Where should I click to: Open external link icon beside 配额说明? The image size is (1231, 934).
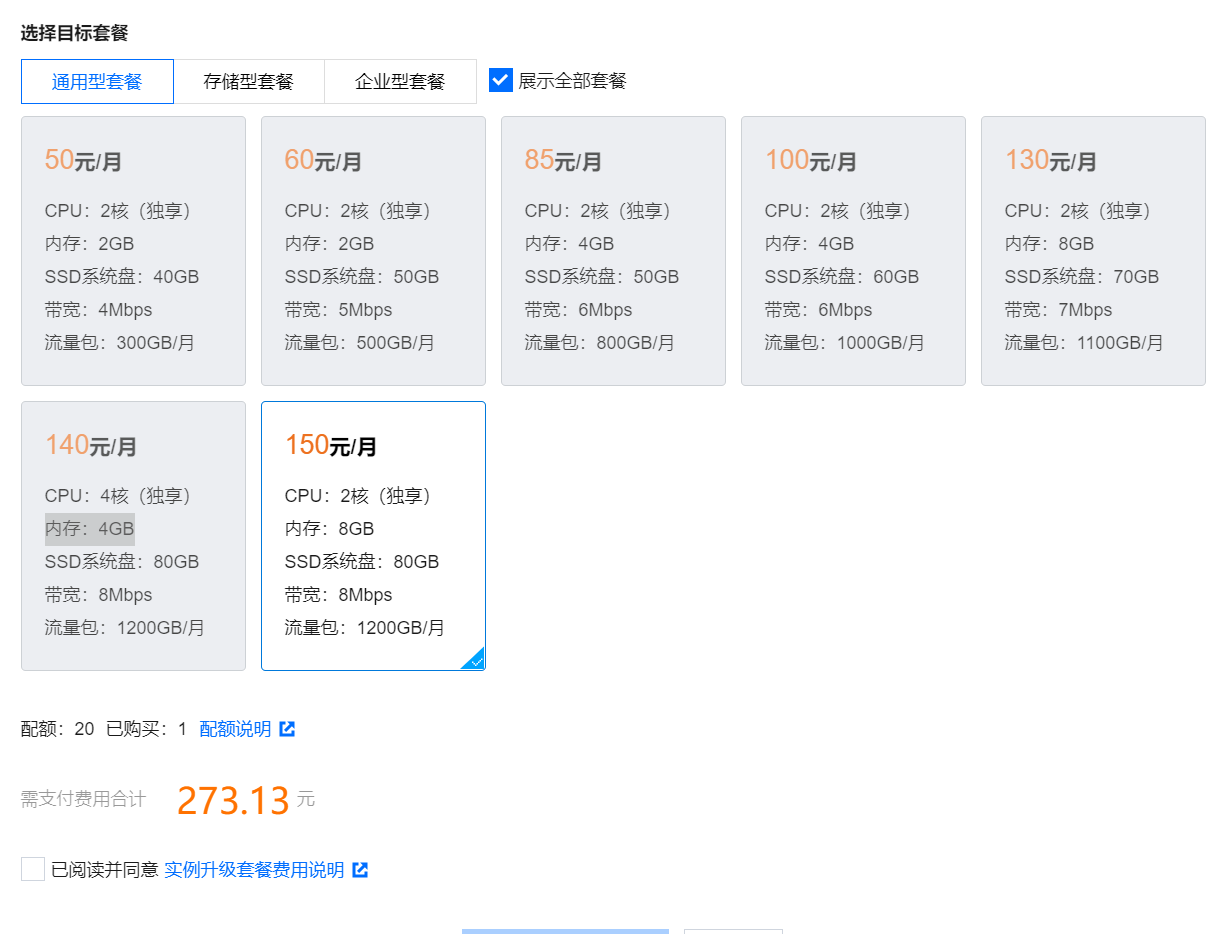pos(287,729)
